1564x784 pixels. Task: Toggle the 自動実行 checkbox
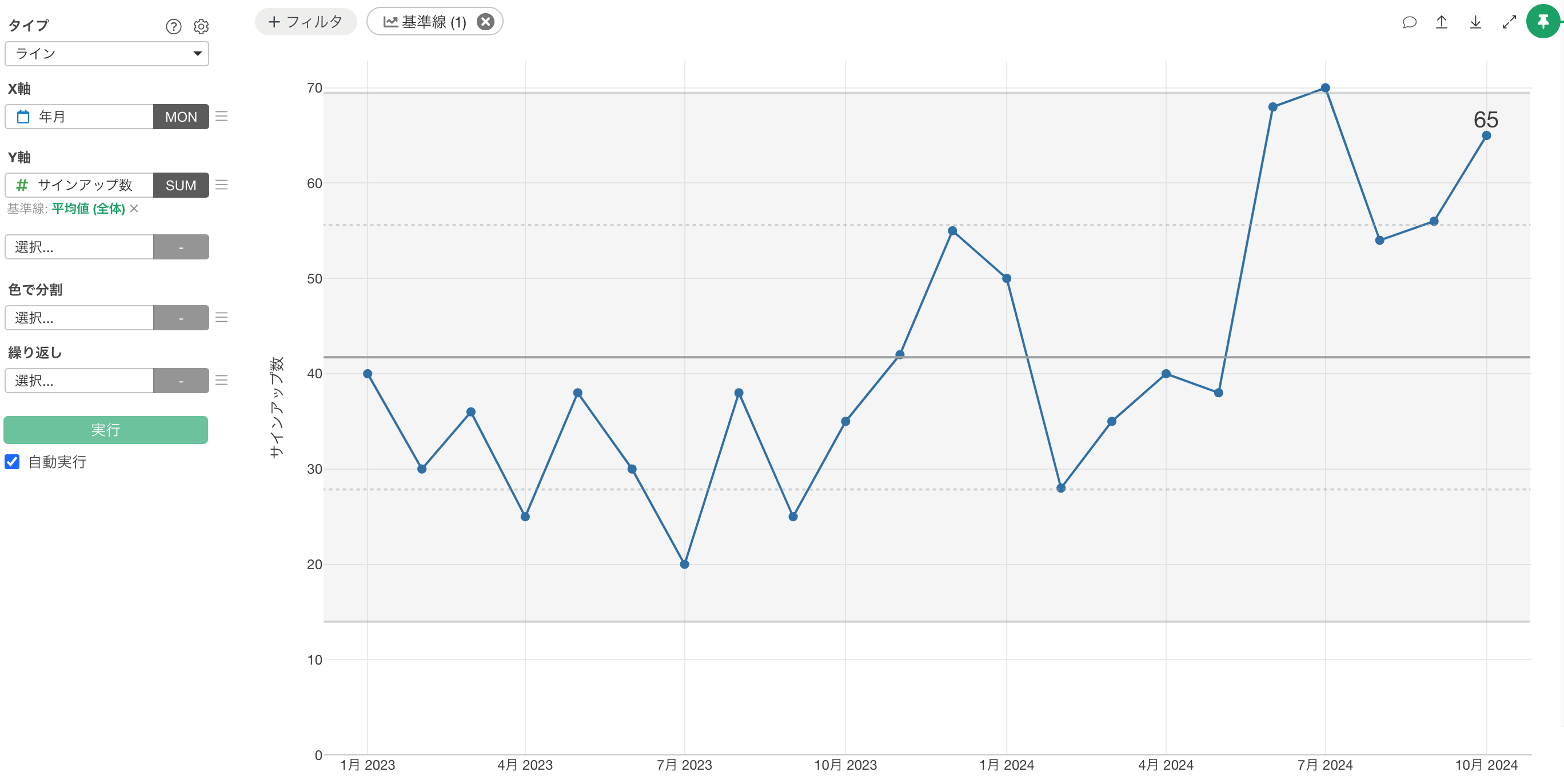[x=13, y=462]
